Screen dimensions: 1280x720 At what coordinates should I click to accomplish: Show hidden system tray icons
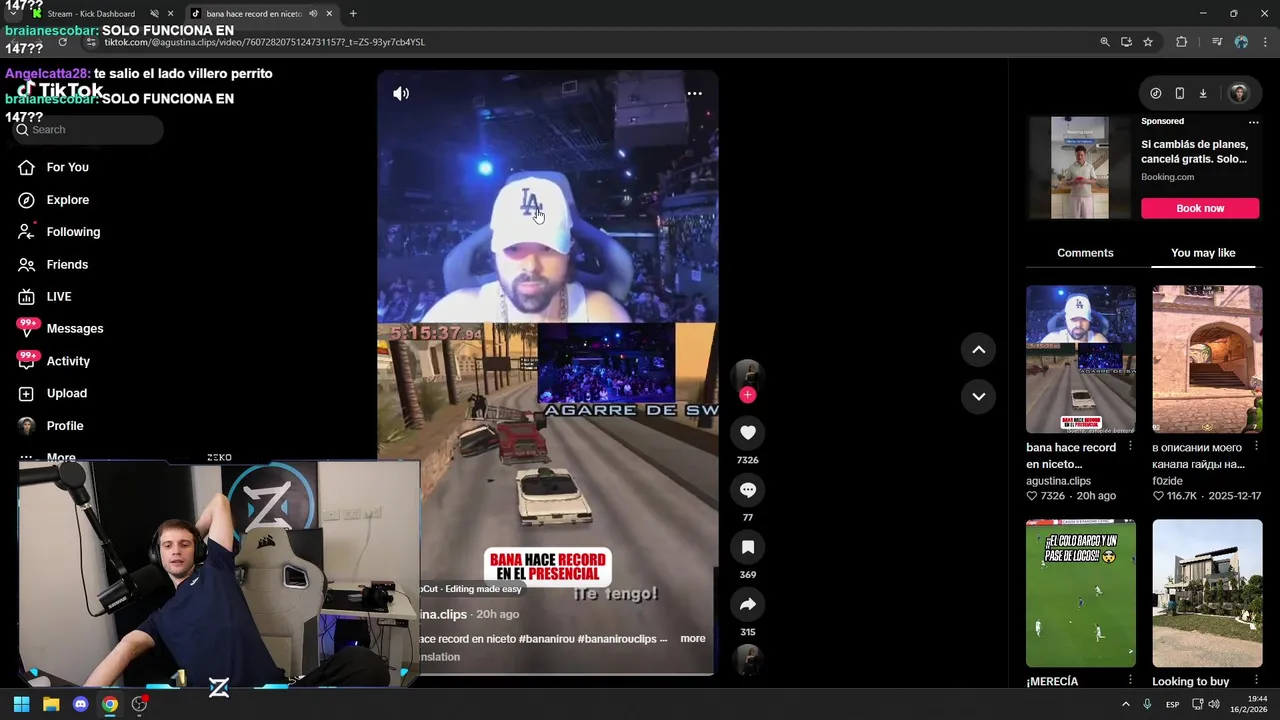[x=1126, y=704]
